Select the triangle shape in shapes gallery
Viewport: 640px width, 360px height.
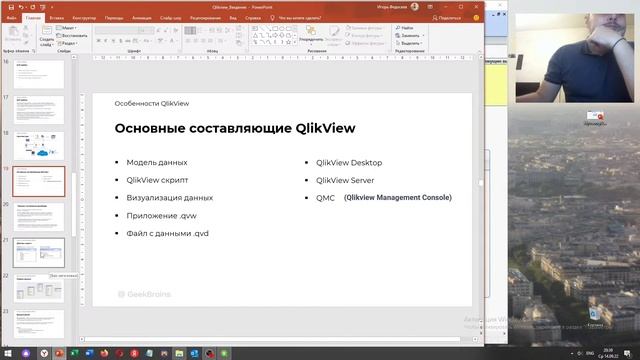pyautogui.click(x=255, y=36)
